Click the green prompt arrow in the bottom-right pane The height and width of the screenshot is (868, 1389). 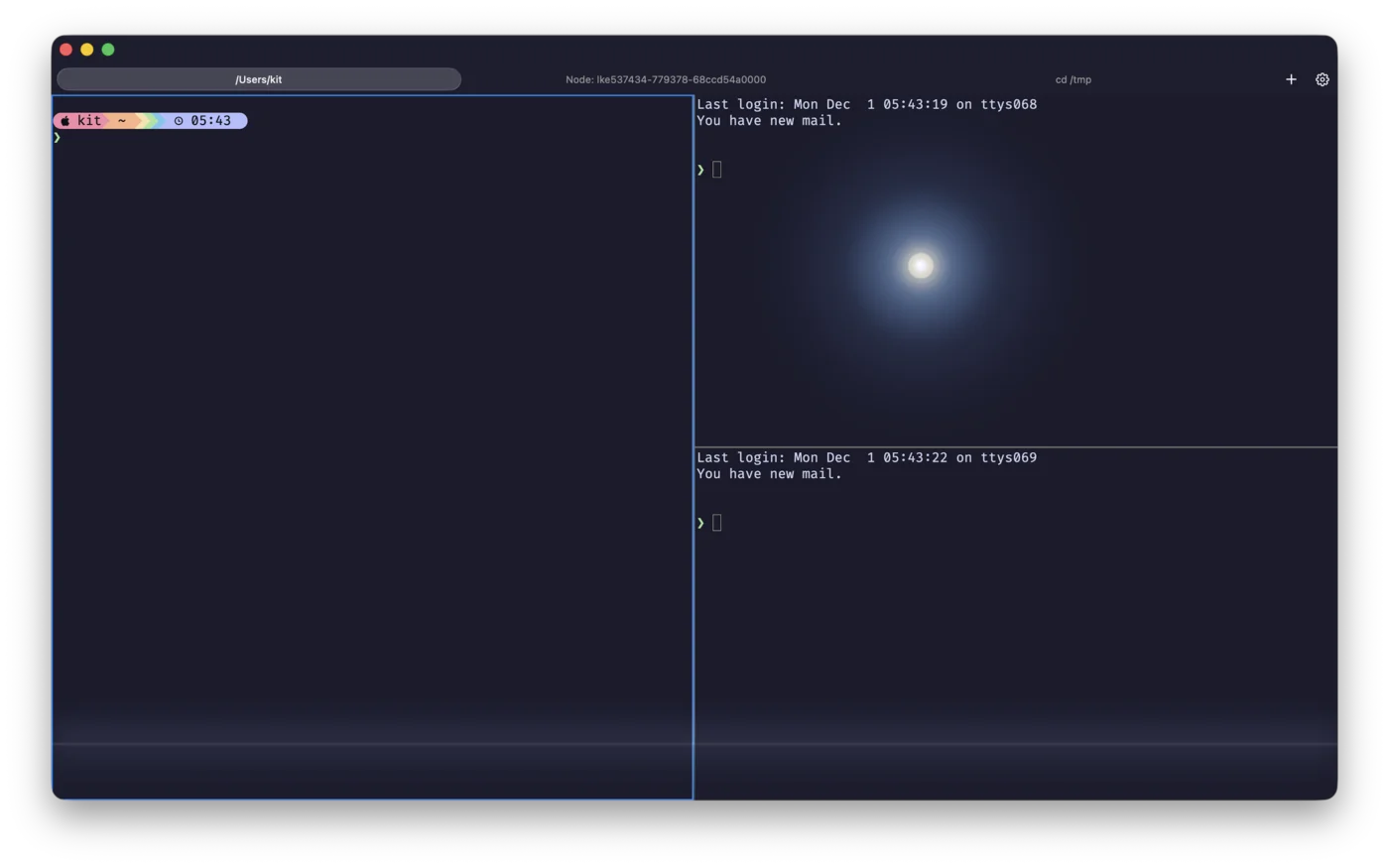(700, 523)
